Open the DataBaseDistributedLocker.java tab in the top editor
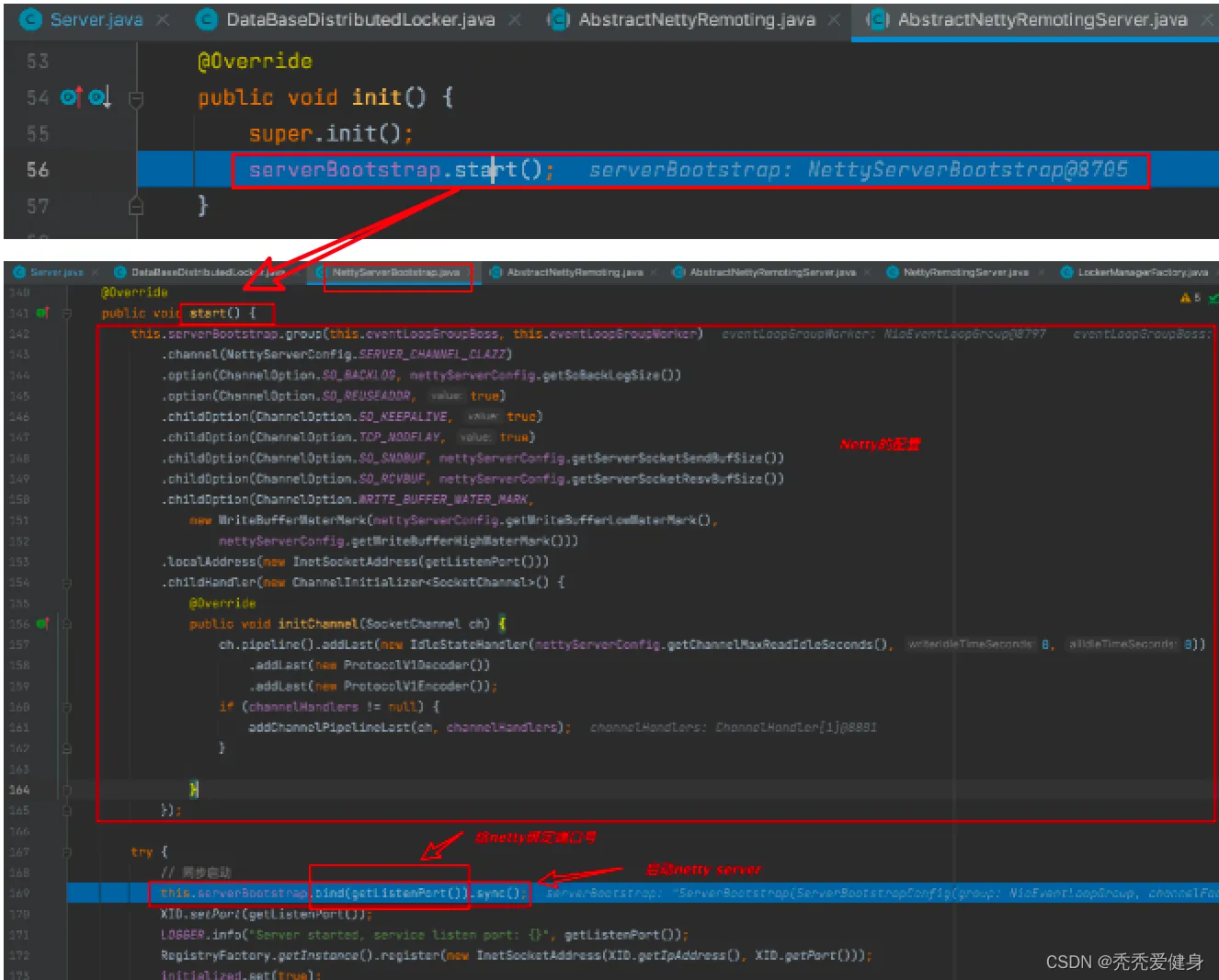 pos(360,19)
